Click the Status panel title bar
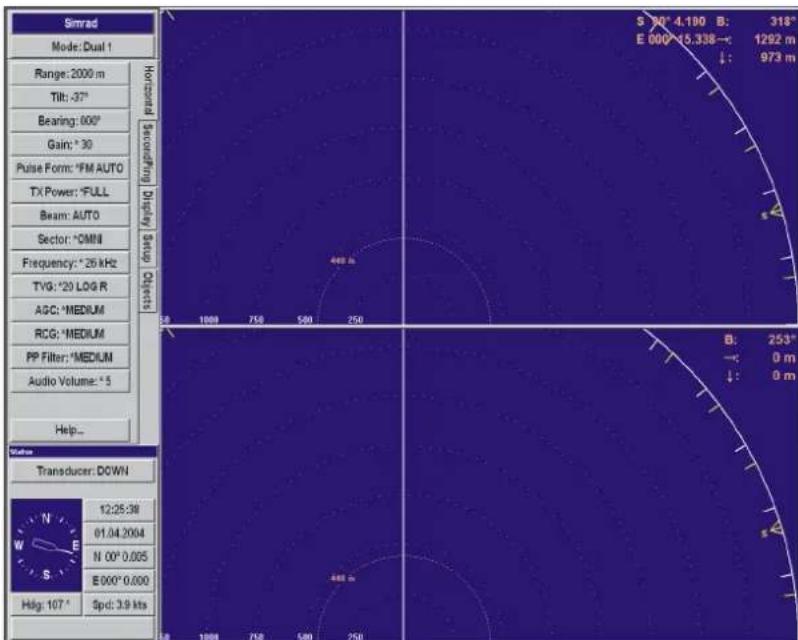Viewport: 798px width, 640px height. 82,451
